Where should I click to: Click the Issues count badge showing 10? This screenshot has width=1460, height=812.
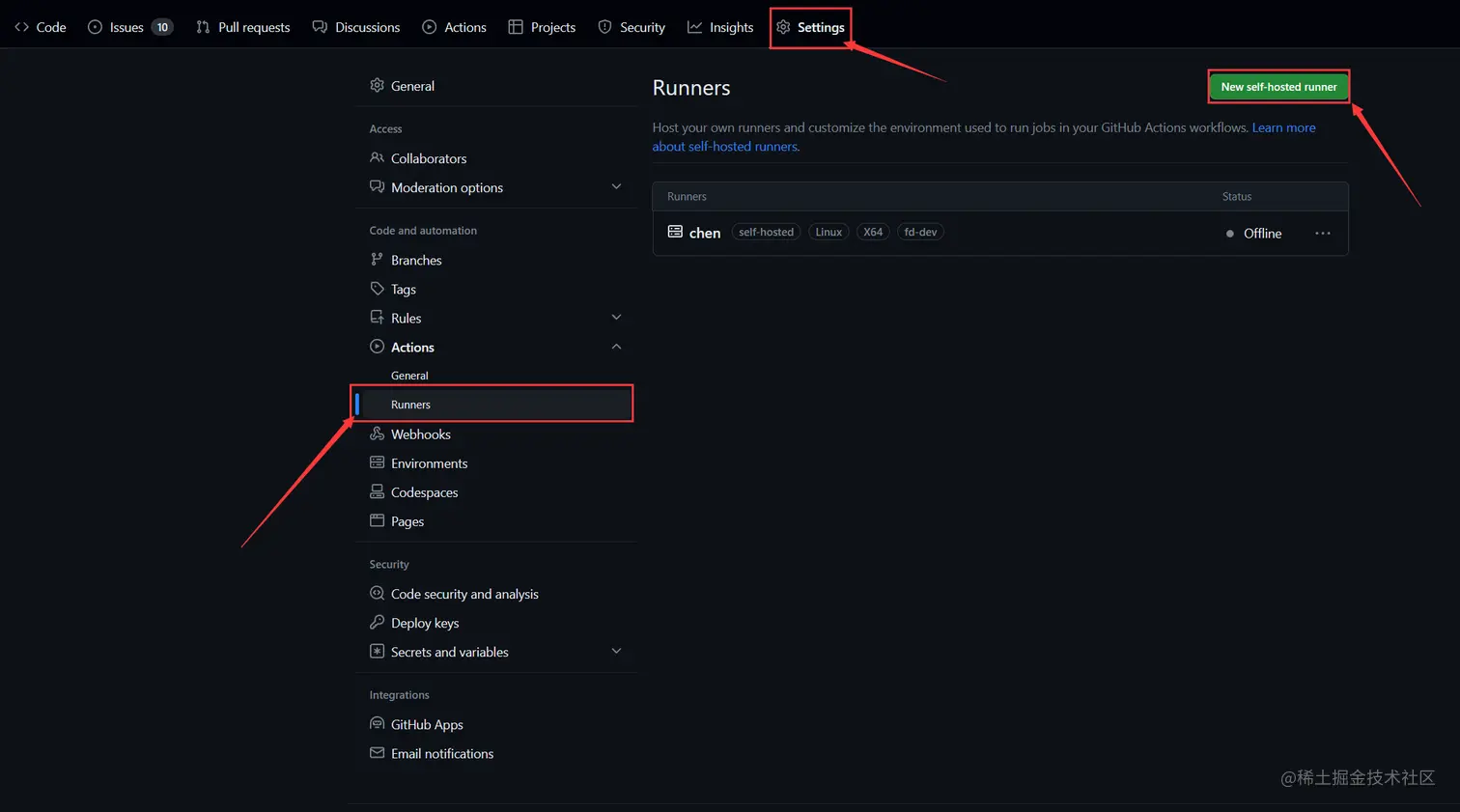click(162, 27)
